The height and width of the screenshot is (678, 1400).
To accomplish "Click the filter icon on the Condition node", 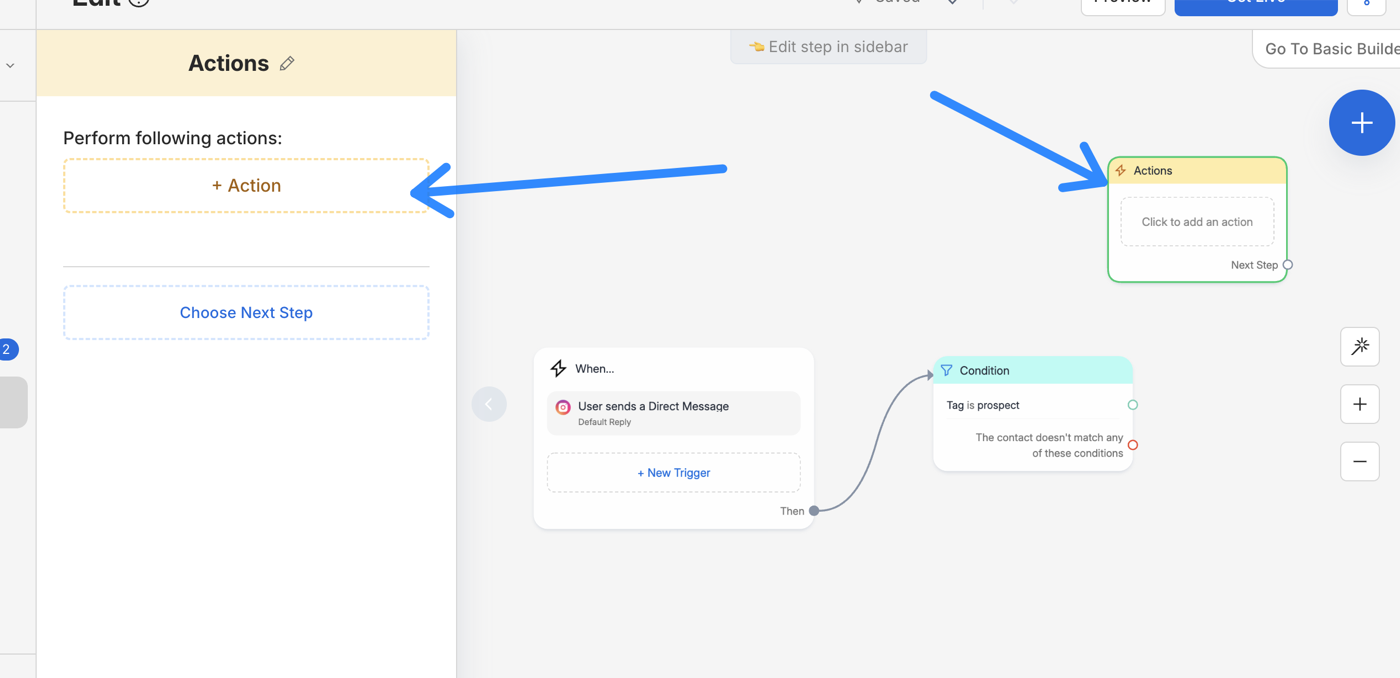I will (x=946, y=371).
